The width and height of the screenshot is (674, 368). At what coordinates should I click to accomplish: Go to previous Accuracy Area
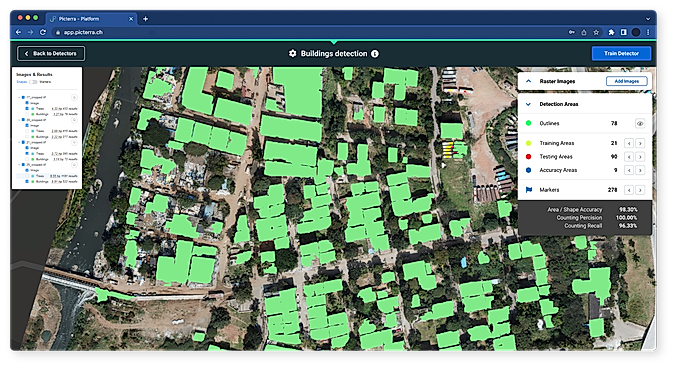[x=629, y=170]
